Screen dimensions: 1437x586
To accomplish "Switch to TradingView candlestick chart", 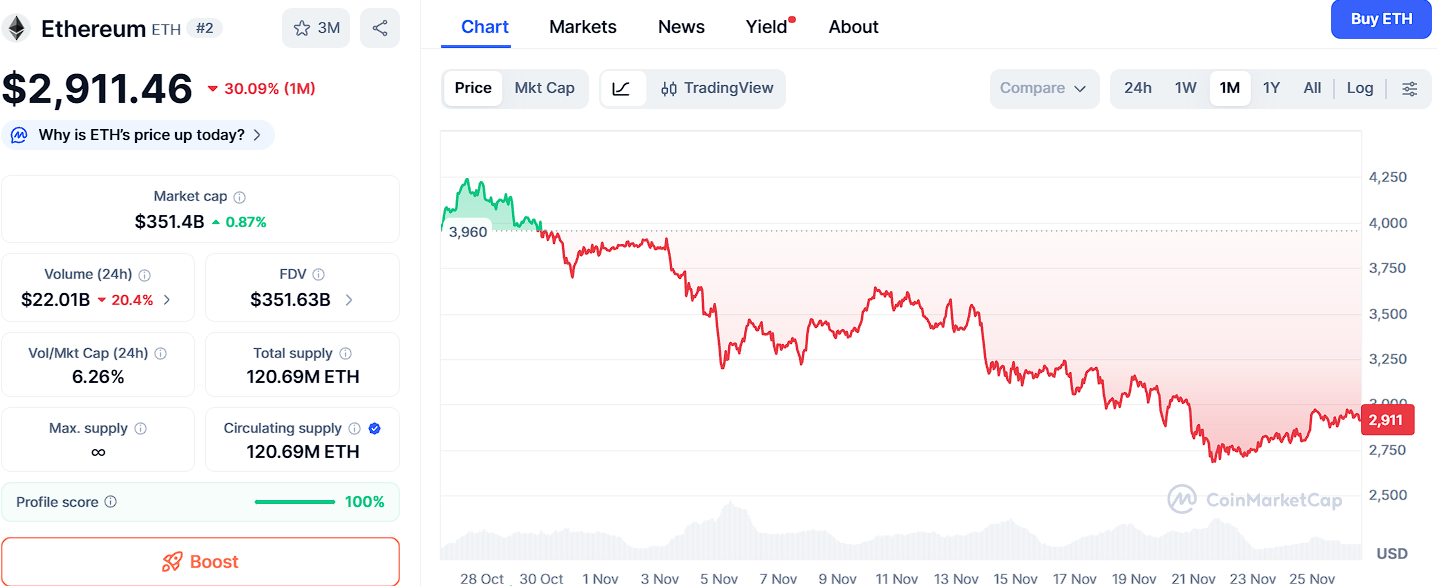I will (717, 88).
